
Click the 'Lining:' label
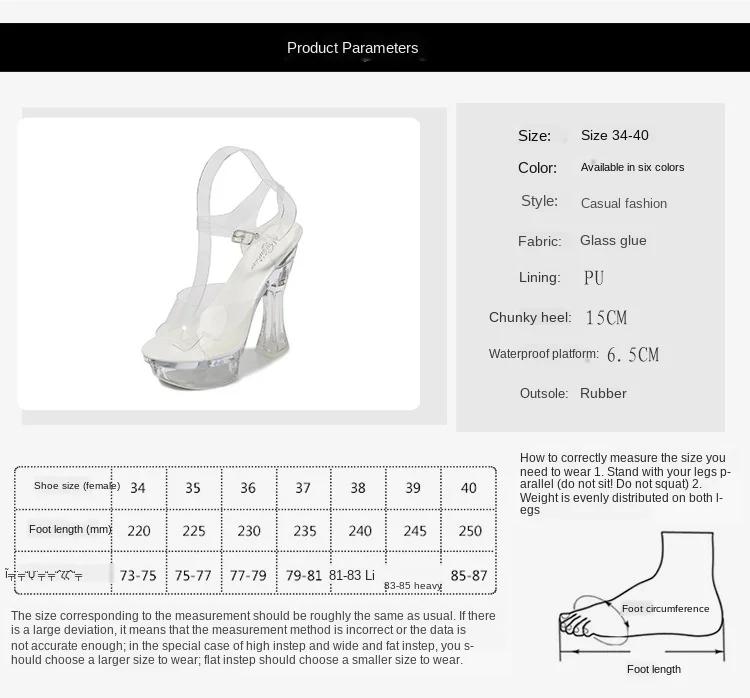pos(540,277)
